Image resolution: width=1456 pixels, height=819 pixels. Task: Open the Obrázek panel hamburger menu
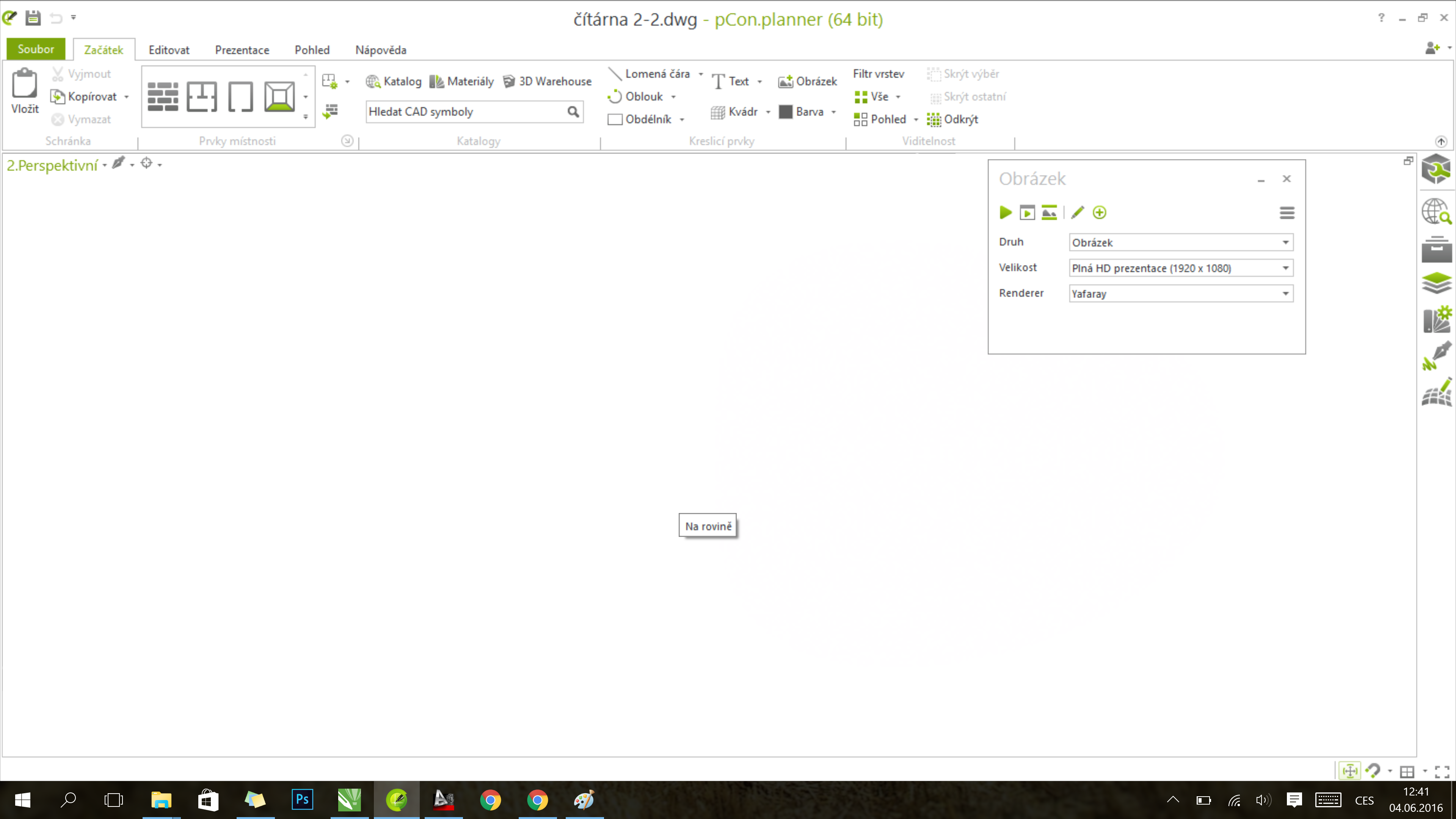point(1287,212)
